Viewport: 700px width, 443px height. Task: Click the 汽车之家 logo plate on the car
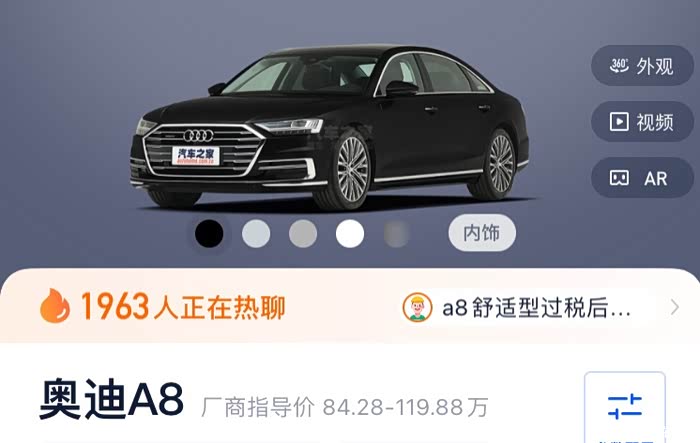tap(196, 155)
